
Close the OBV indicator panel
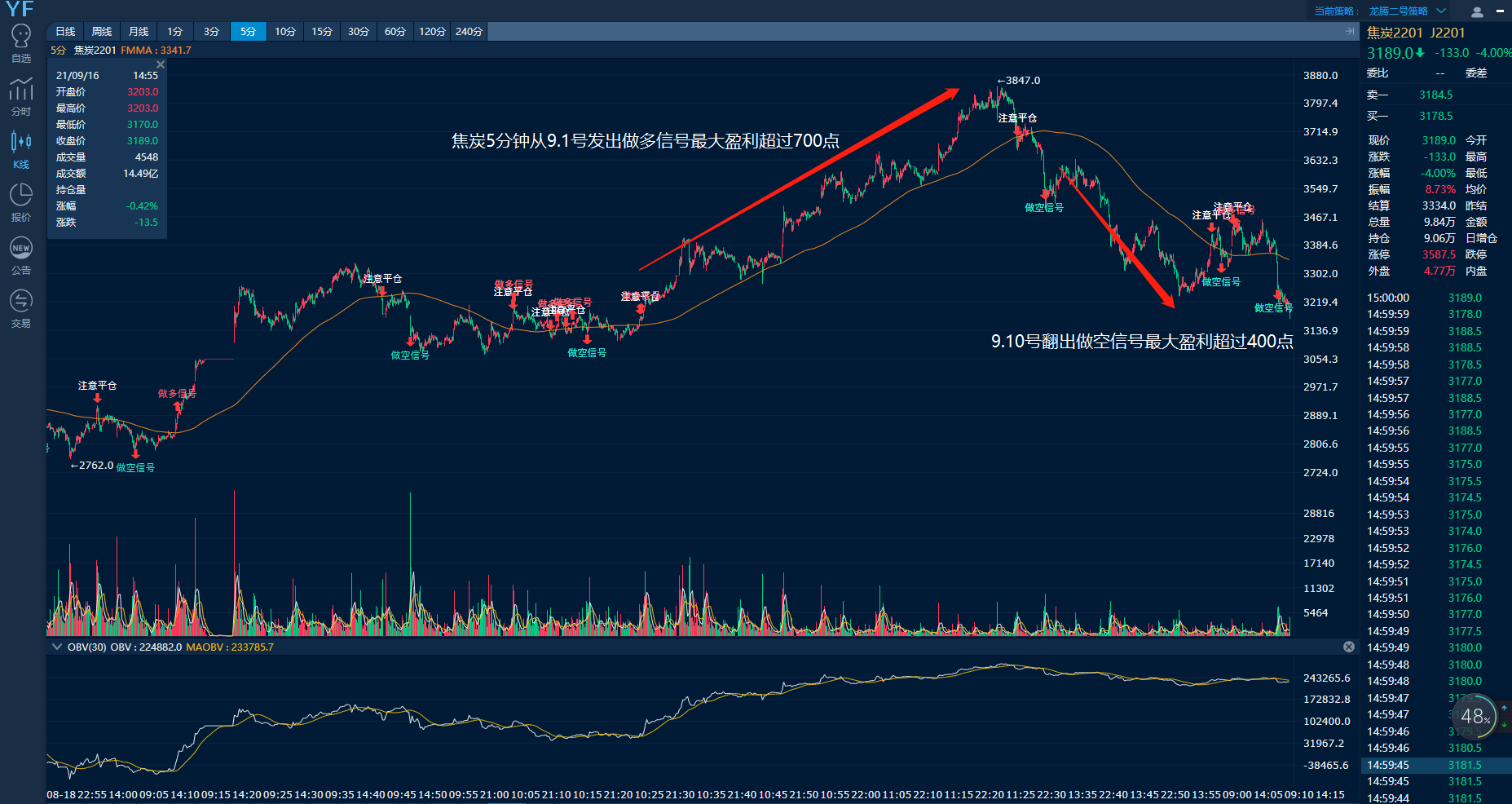click(1349, 647)
